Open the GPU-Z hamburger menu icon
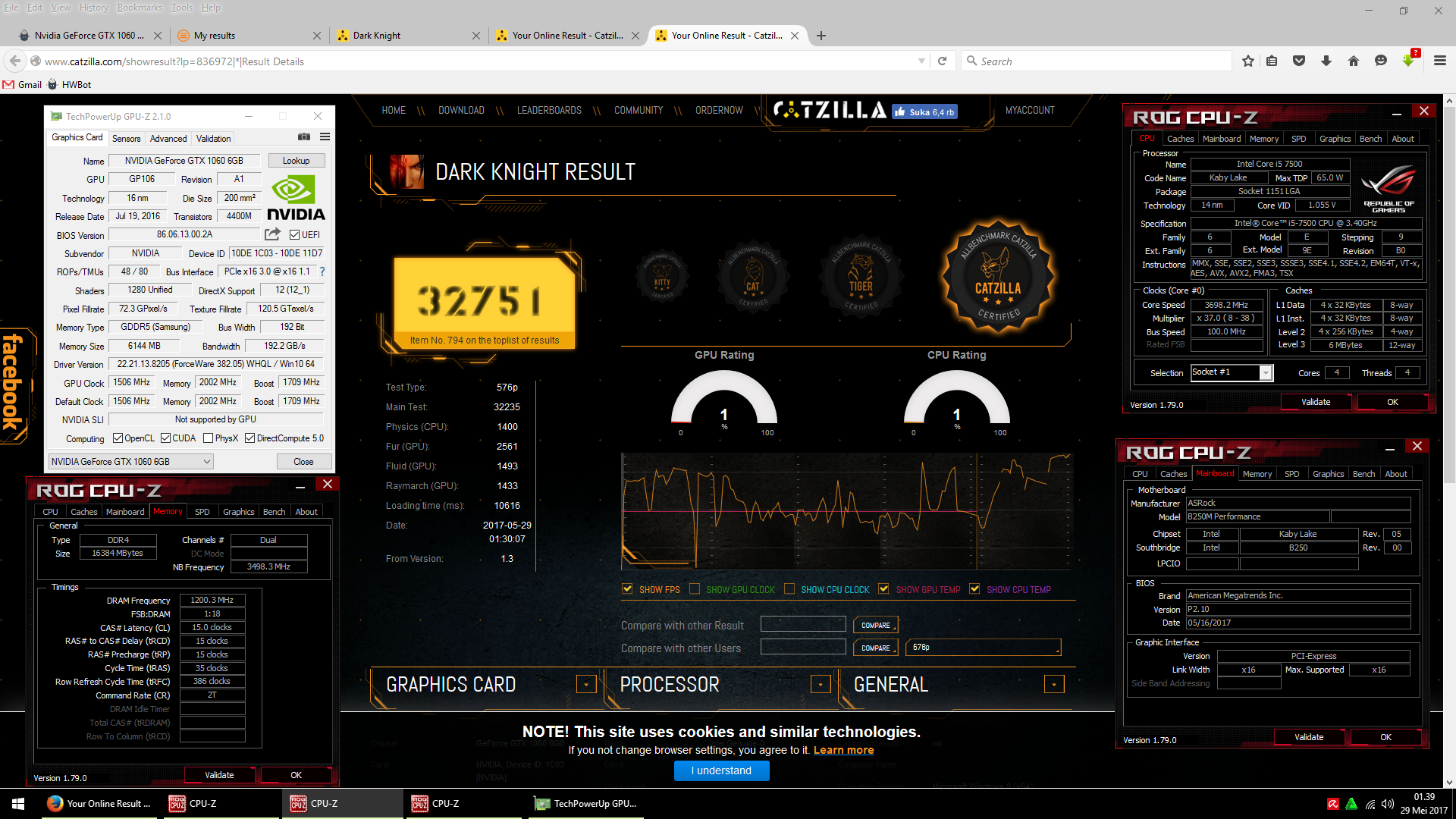This screenshot has height=819, width=1456. 325,137
